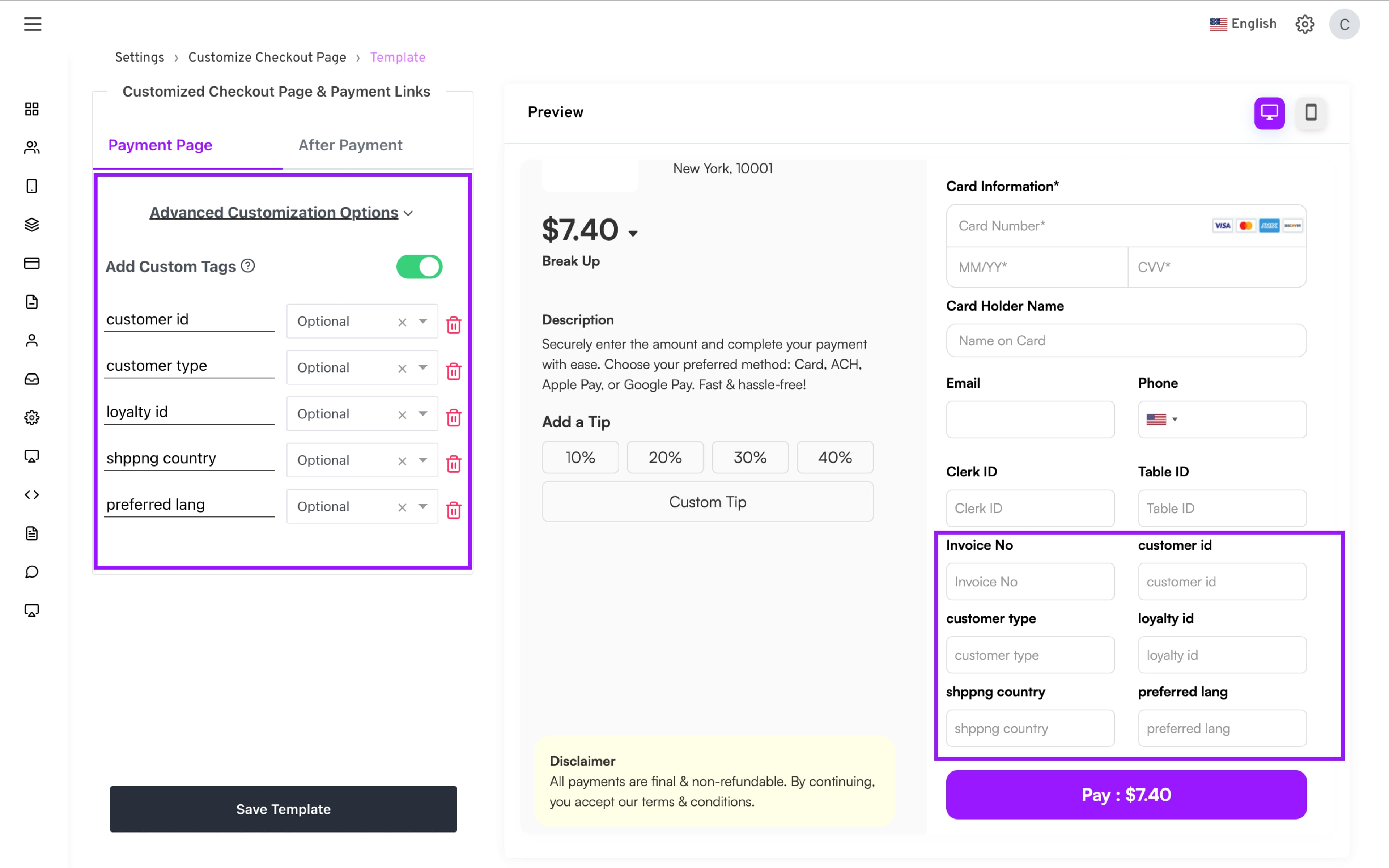Go to Customize Checkout Page breadcrumb

(x=267, y=58)
